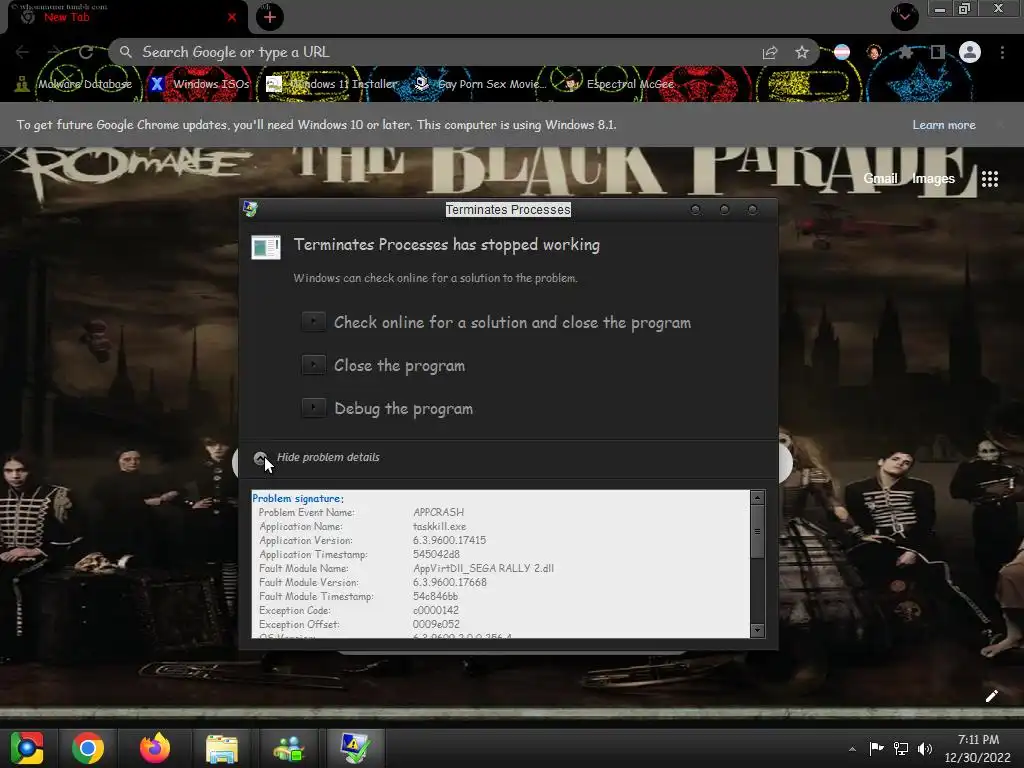Open Action Center flag icon
The height and width of the screenshot is (768, 1024).
coord(876,748)
